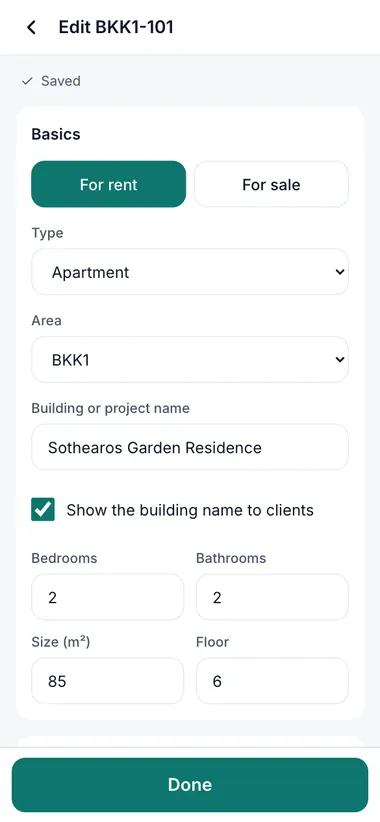Image resolution: width=380 pixels, height=822 pixels.
Task: Click the Floor field showing 6
Action: 272,681
